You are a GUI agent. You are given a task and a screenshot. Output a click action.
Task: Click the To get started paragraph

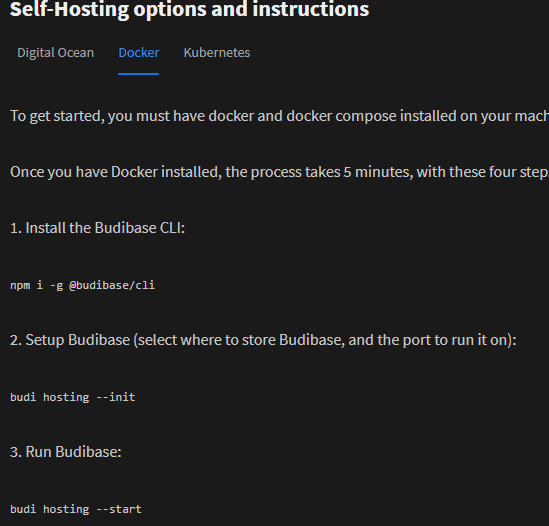pos(279,116)
